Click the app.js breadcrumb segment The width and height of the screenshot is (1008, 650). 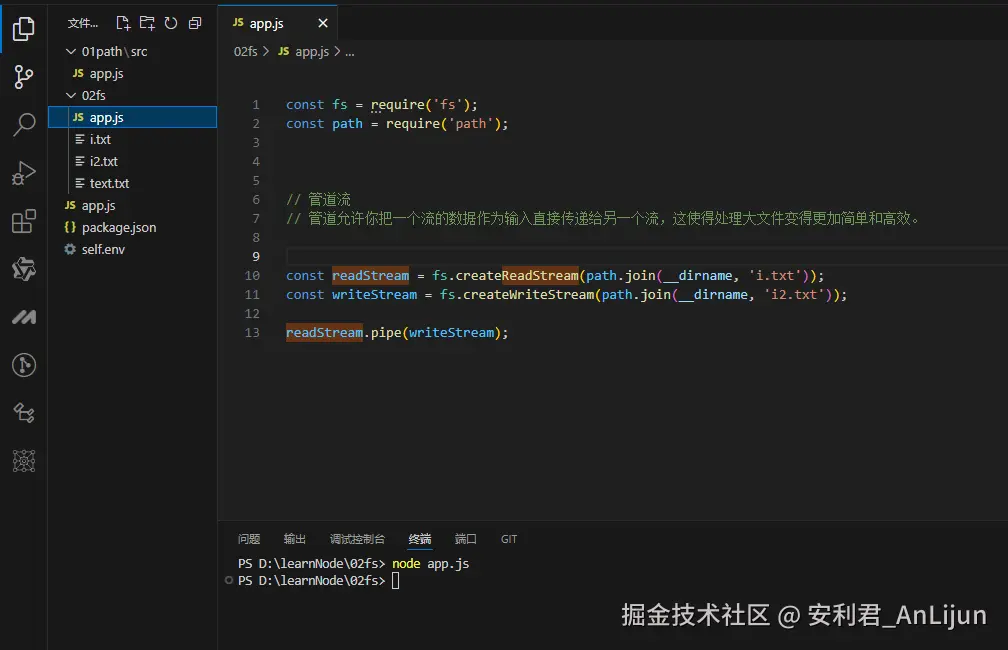click(304, 51)
